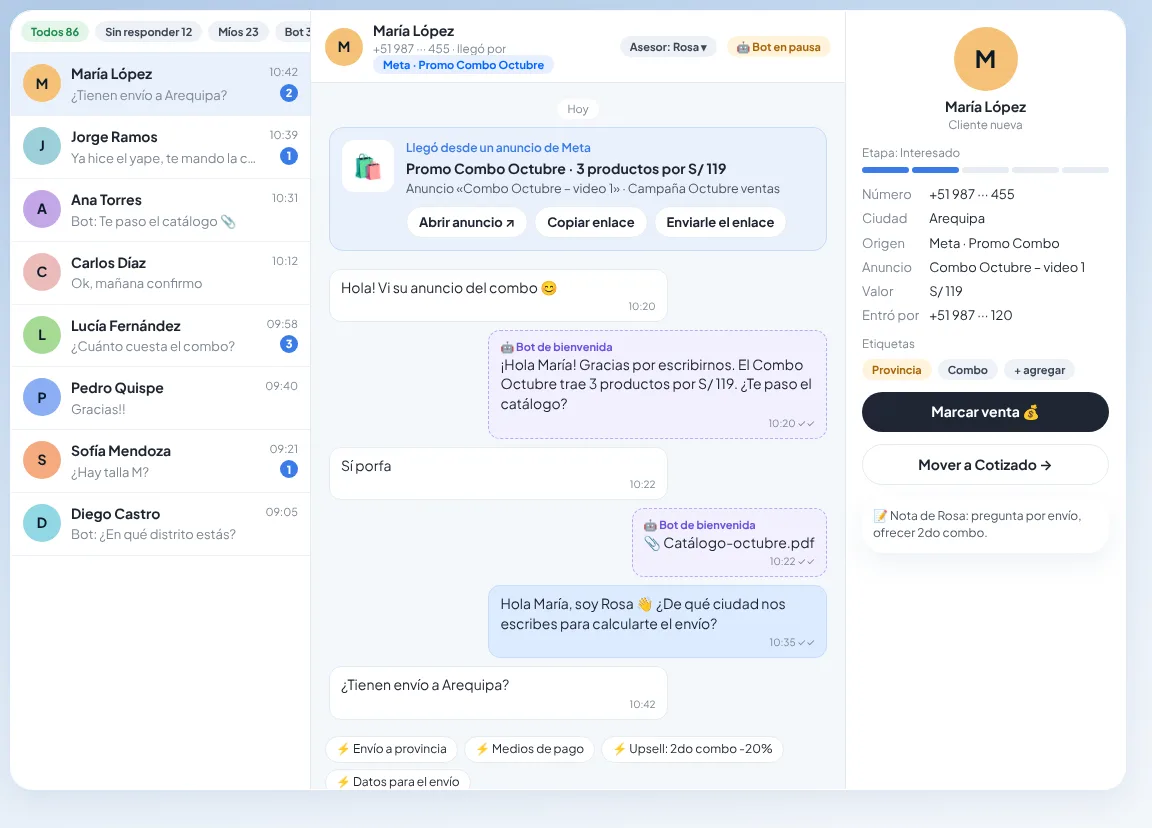Insert Envío a provincia quick reply
Viewport: 1152px width, 828px height.
(392, 749)
